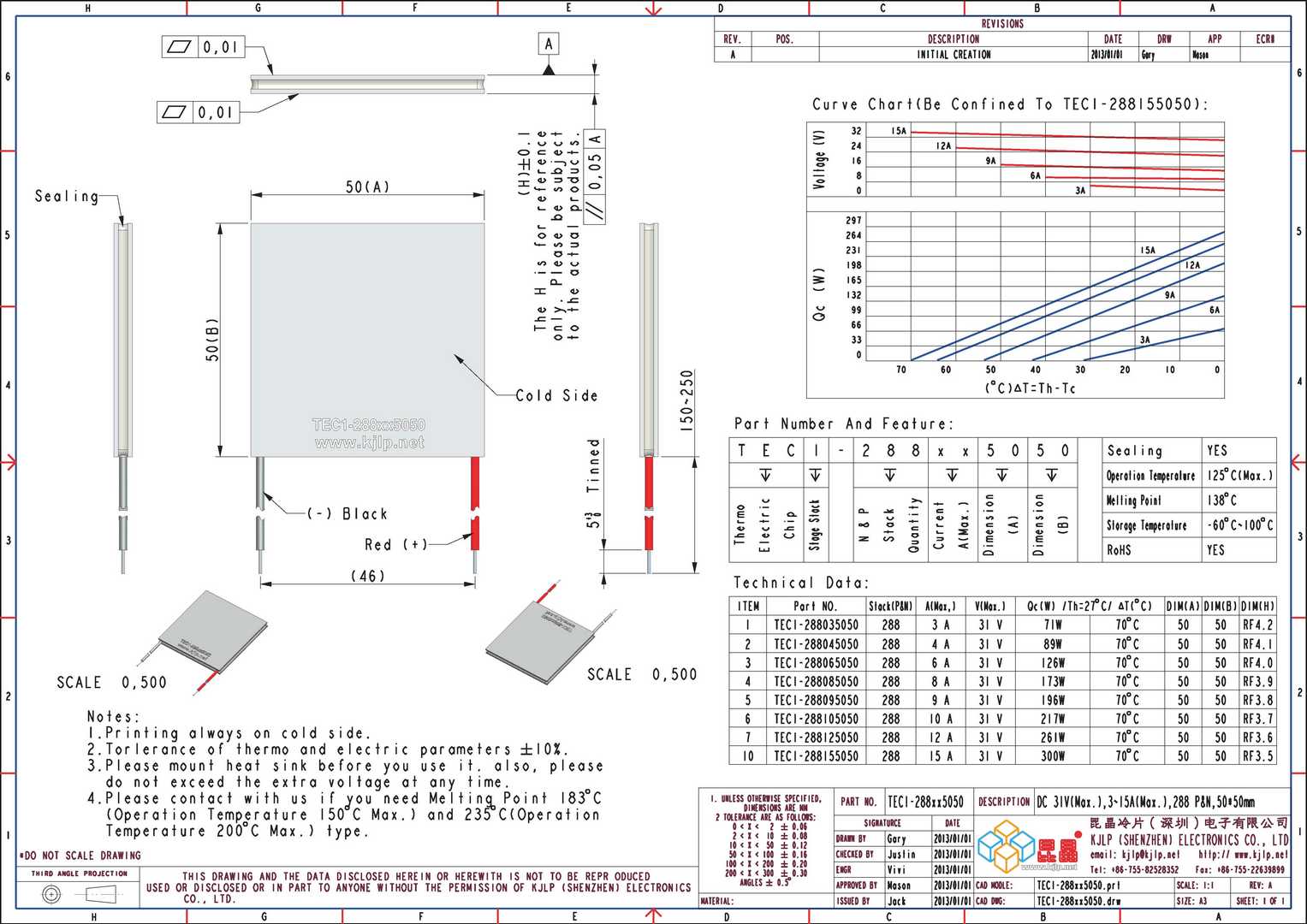Click note '1.Printing always on cold side.'
The image size is (1307, 924).
229,733
